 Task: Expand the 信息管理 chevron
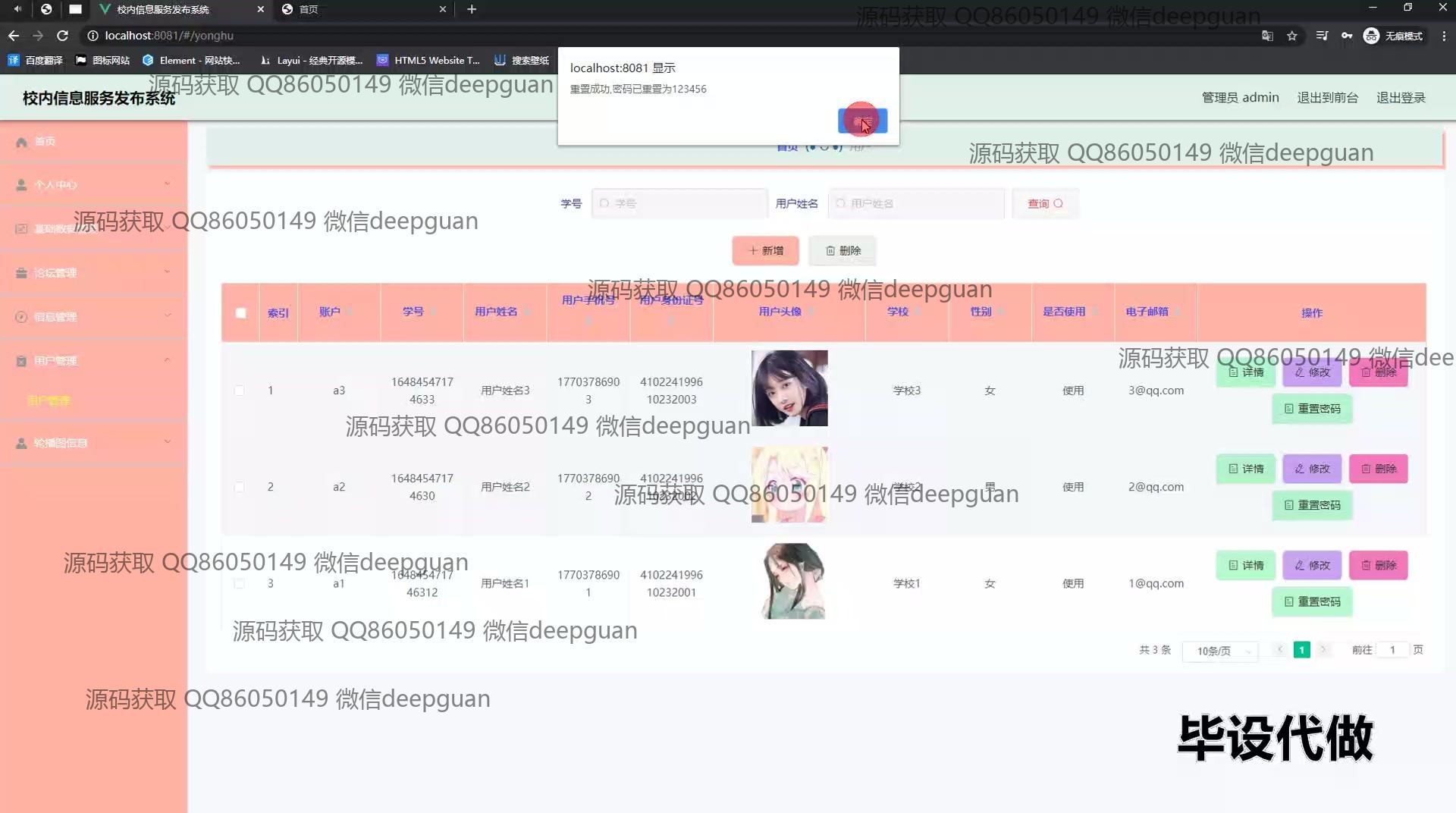pos(168,316)
